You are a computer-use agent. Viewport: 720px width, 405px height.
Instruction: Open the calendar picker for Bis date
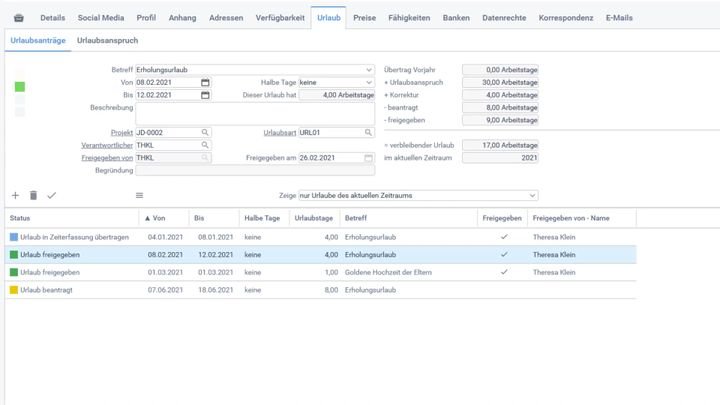point(205,95)
